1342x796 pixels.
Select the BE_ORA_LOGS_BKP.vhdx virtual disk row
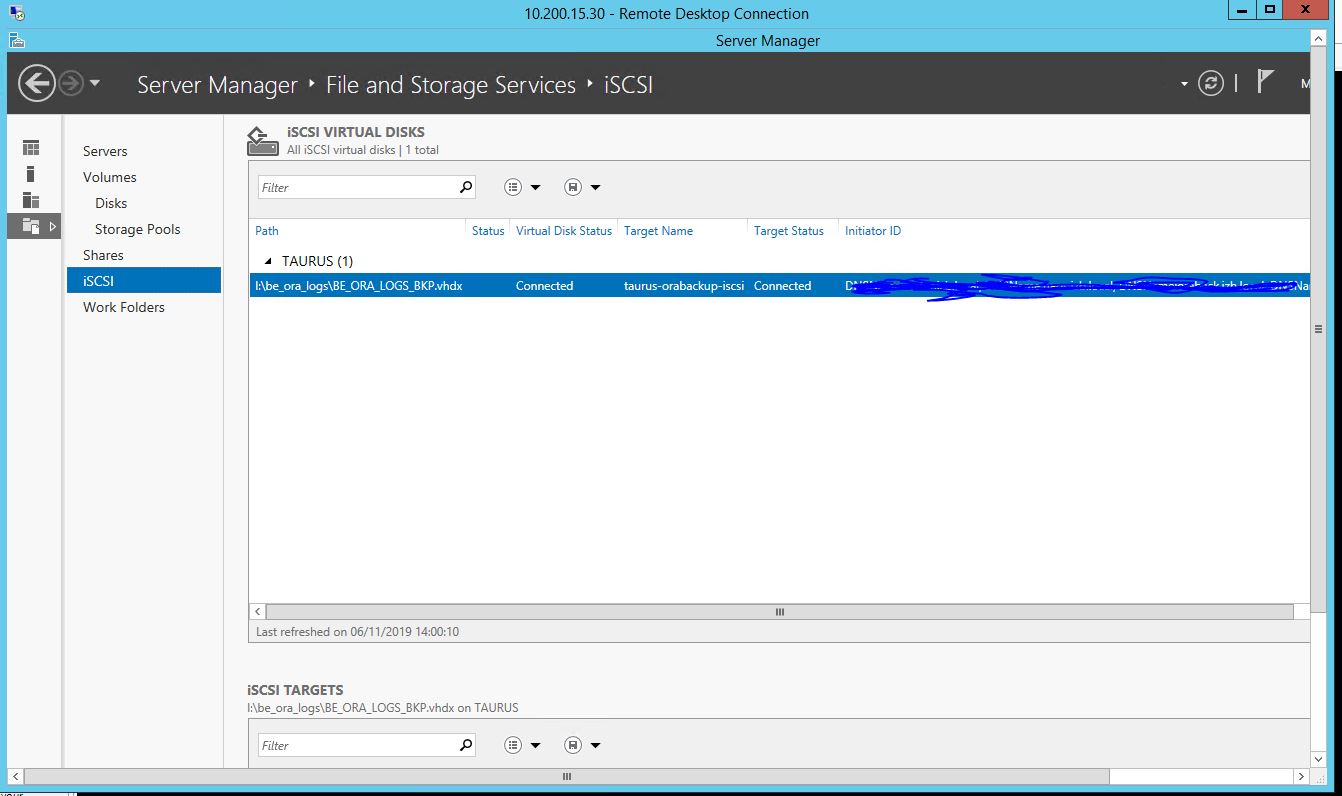click(x=779, y=286)
